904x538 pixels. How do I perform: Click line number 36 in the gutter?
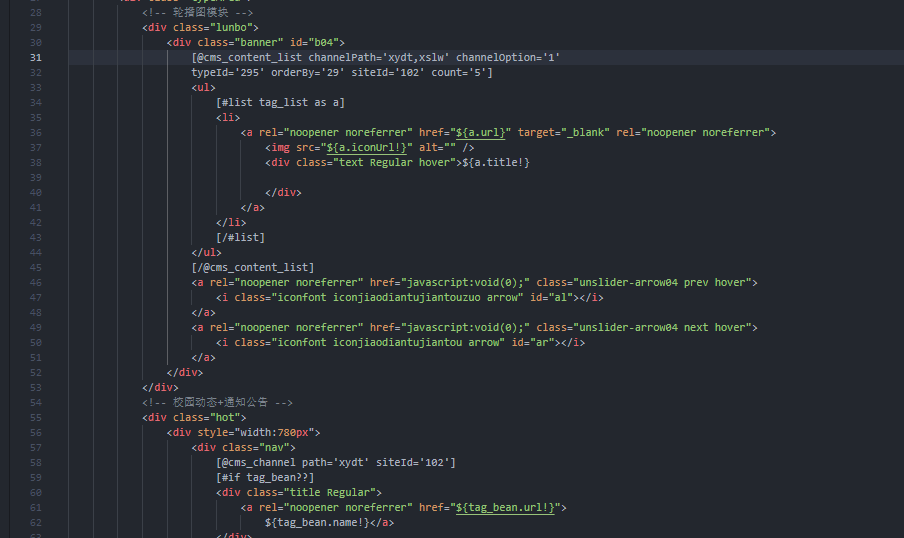(36, 133)
